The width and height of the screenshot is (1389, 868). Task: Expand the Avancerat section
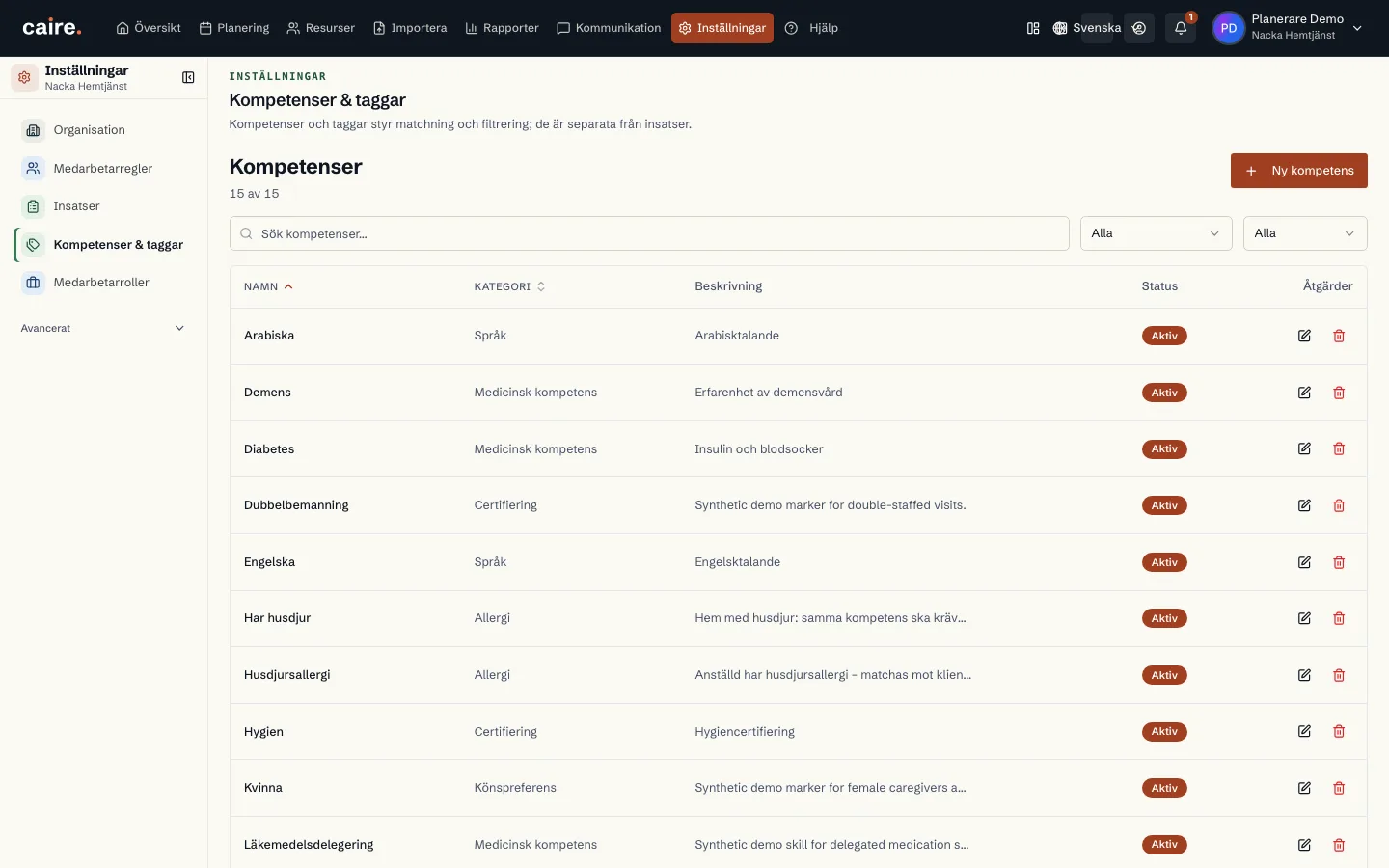click(x=103, y=328)
